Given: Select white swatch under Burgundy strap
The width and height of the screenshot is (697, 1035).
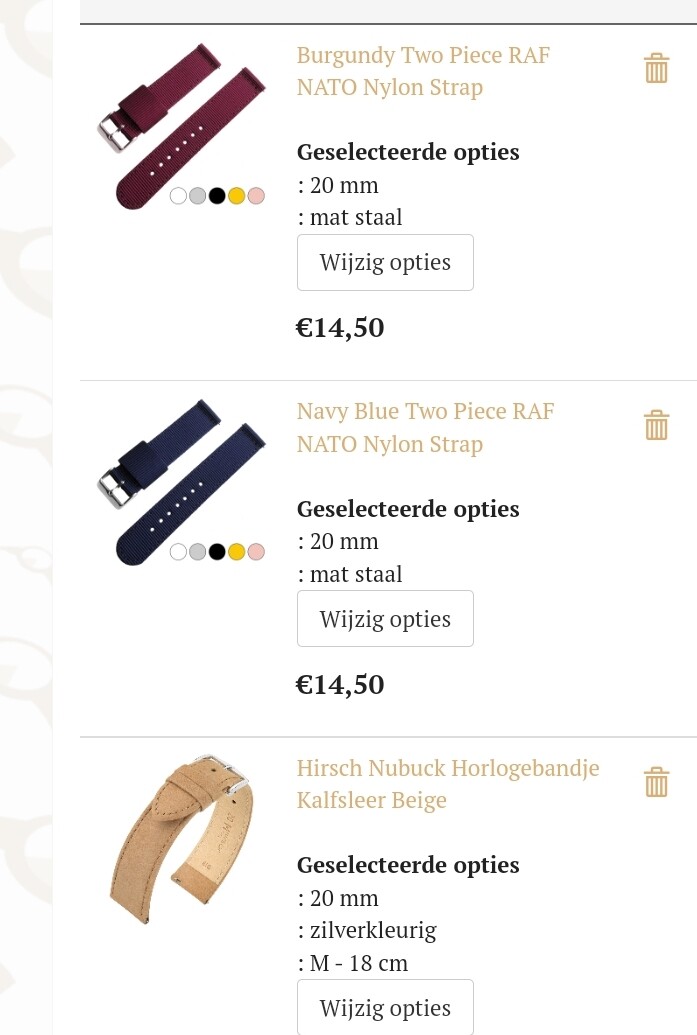Looking at the screenshot, I should [x=178, y=196].
